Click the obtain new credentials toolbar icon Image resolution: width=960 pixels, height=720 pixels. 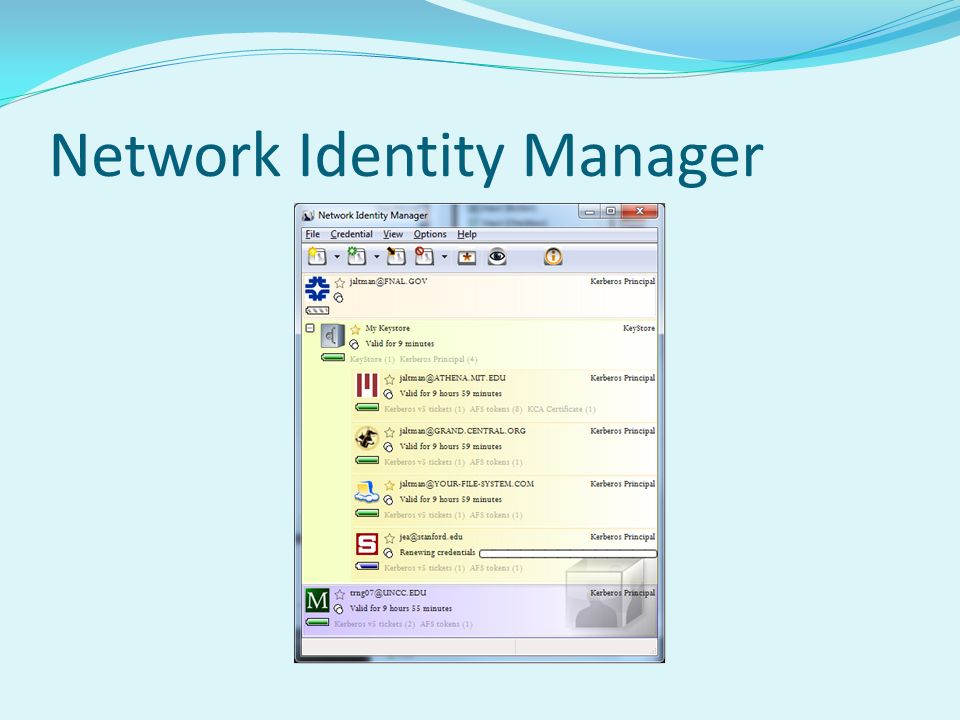[x=317, y=256]
